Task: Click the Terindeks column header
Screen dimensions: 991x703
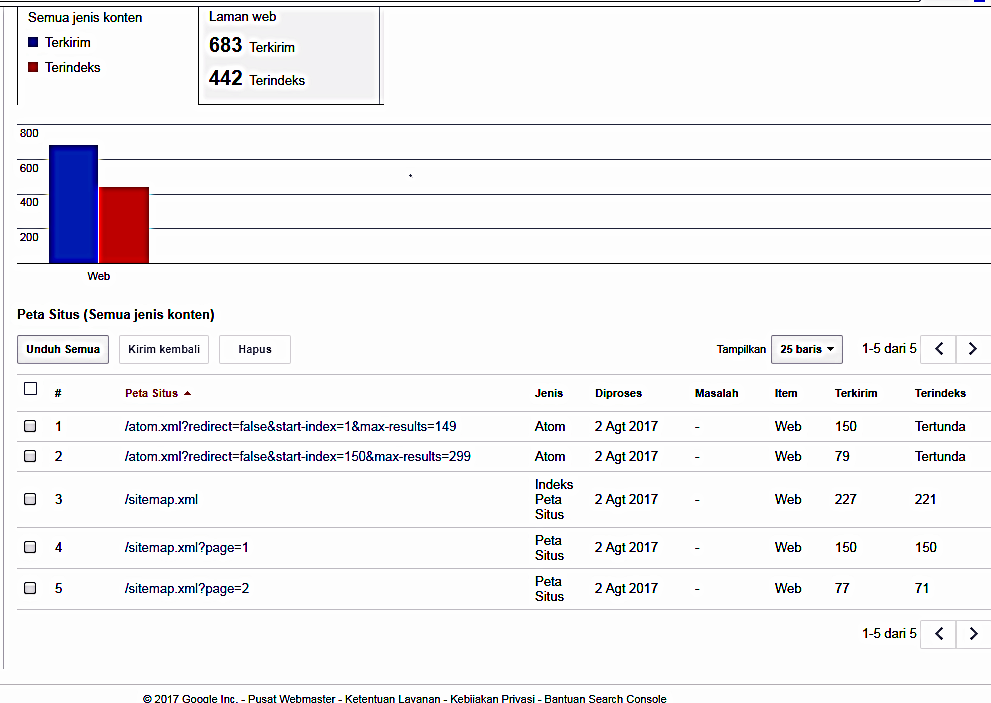Action: click(x=940, y=393)
